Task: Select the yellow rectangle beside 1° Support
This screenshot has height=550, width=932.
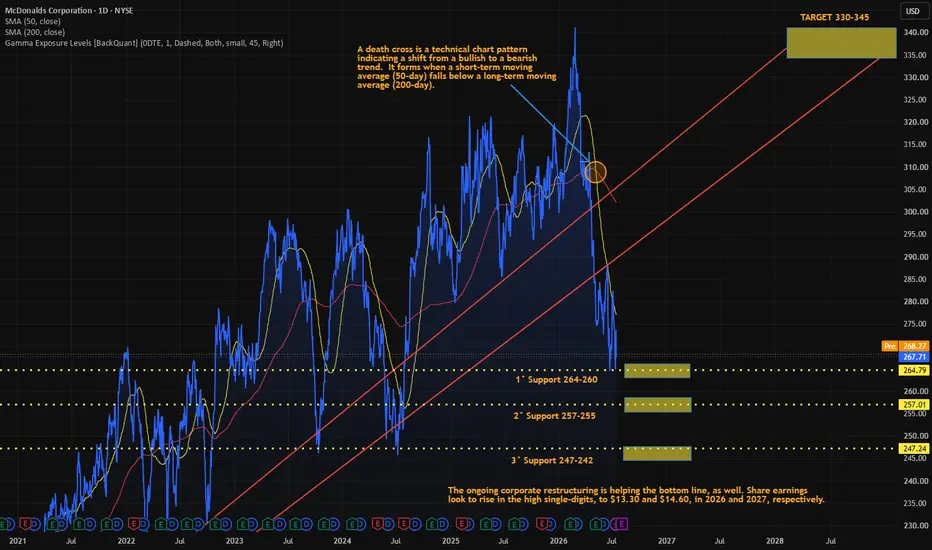Action: (x=657, y=371)
